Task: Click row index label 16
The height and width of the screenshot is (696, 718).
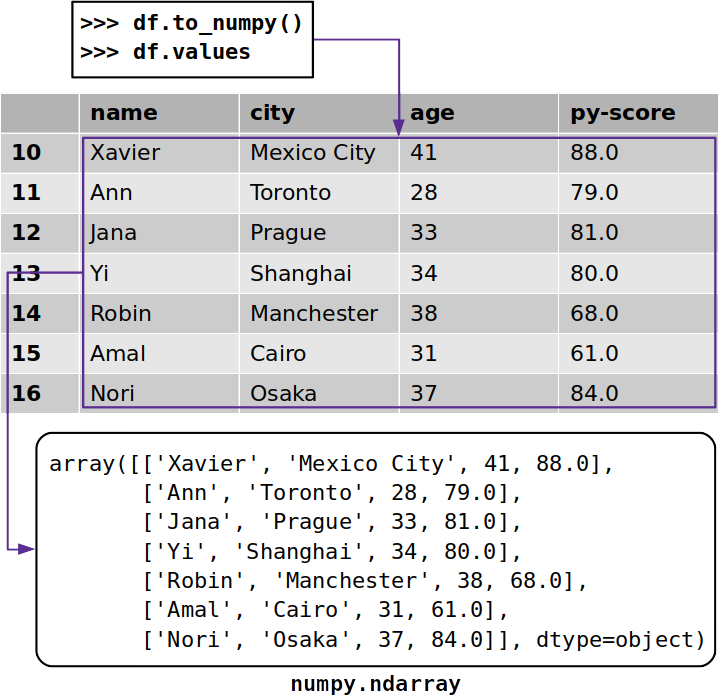Action: 27,393
